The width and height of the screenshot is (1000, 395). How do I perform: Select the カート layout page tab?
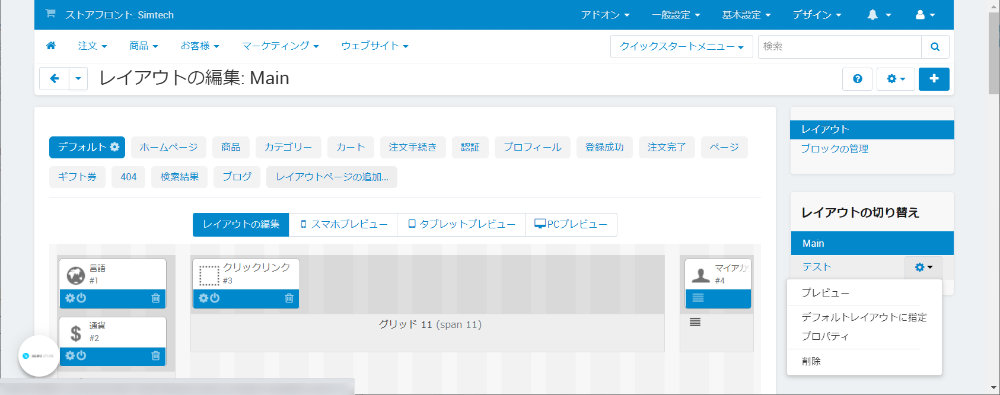(351, 147)
